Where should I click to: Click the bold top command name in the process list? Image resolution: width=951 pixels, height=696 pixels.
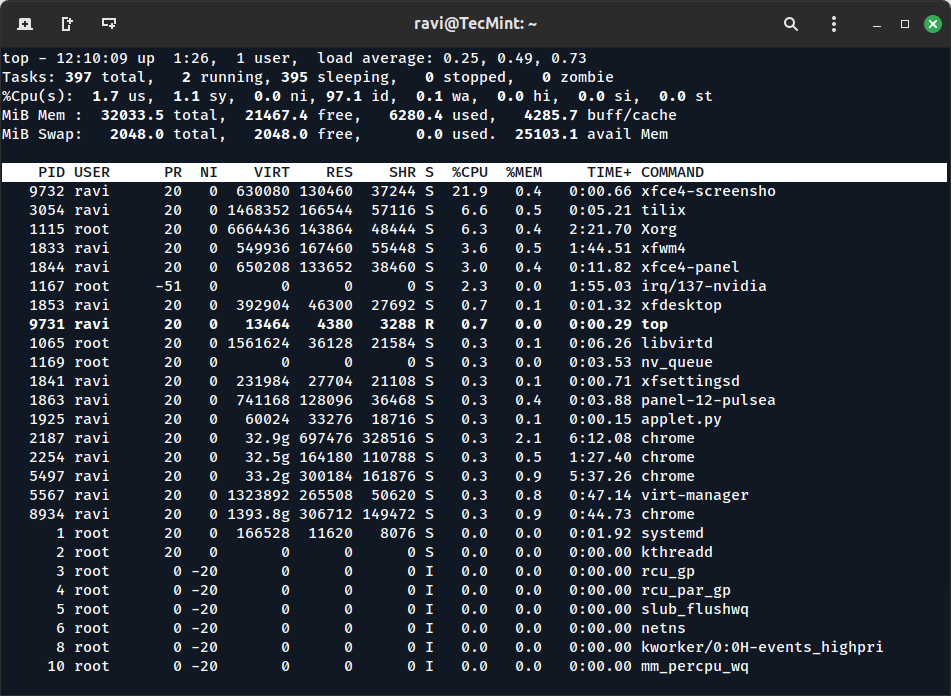(x=654, y=324)
